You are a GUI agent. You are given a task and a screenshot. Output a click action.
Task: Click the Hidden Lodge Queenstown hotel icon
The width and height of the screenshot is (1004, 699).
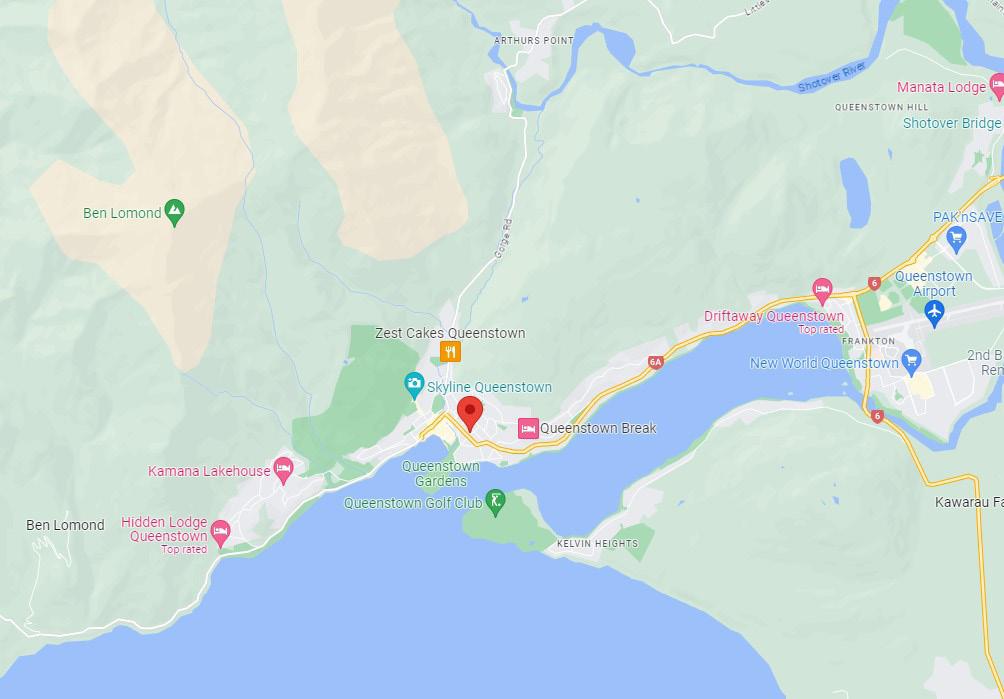point(220,533)
